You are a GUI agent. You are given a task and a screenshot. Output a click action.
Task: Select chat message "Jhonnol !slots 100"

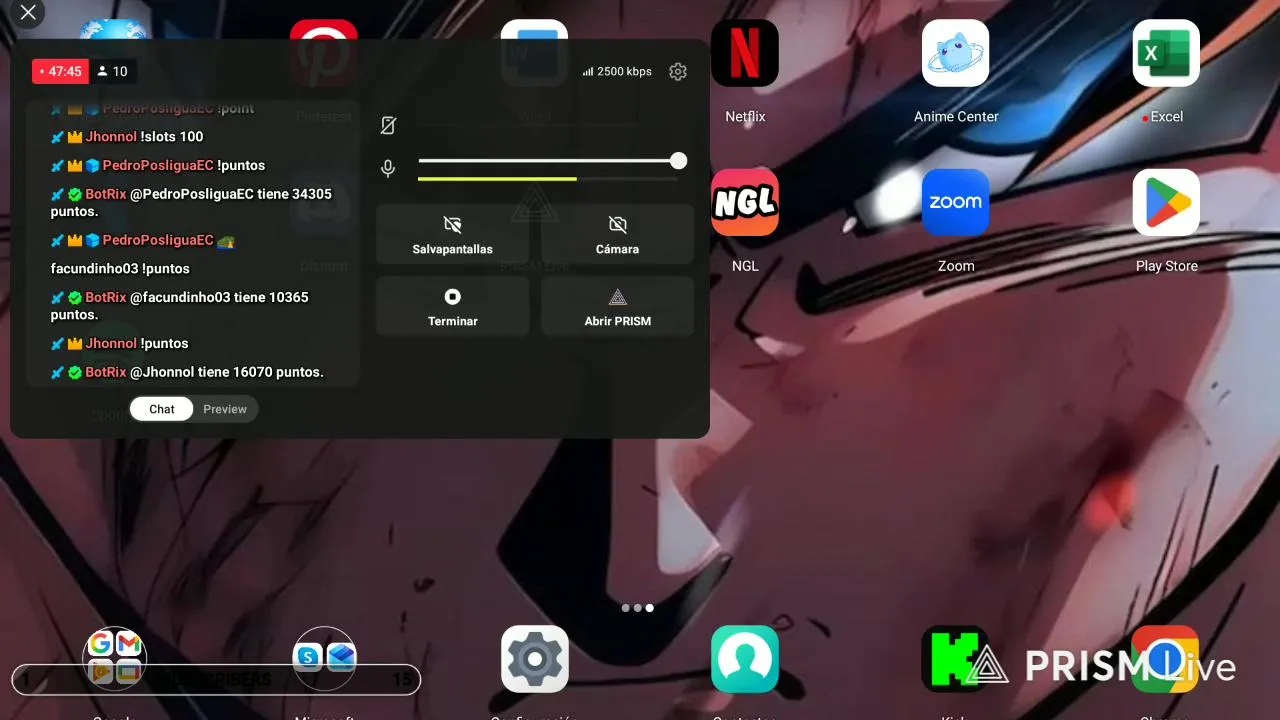(127, 137)
